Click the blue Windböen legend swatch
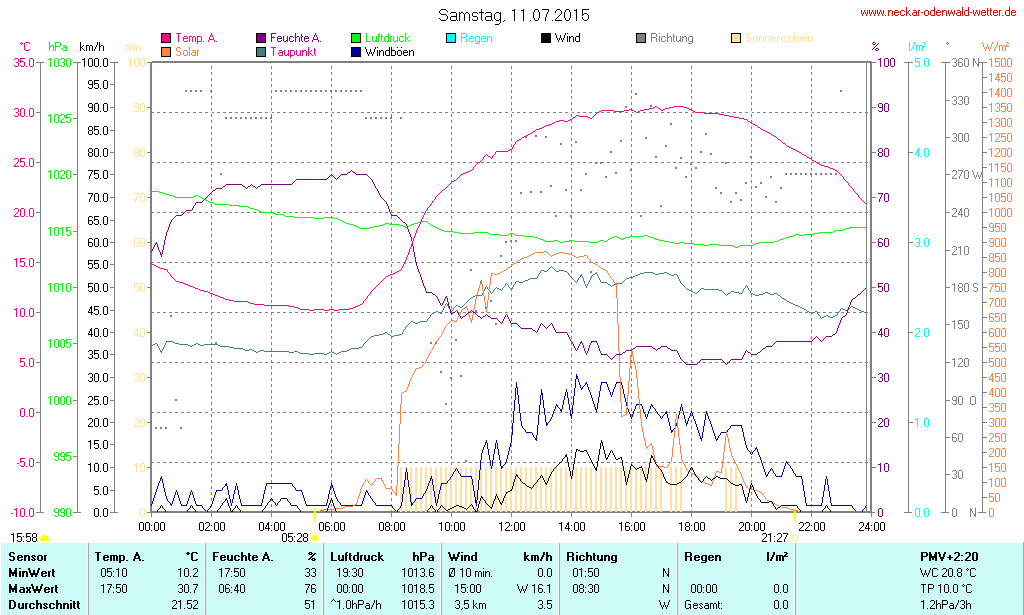This screenshot has height=615, width=1024. [356, 51]
